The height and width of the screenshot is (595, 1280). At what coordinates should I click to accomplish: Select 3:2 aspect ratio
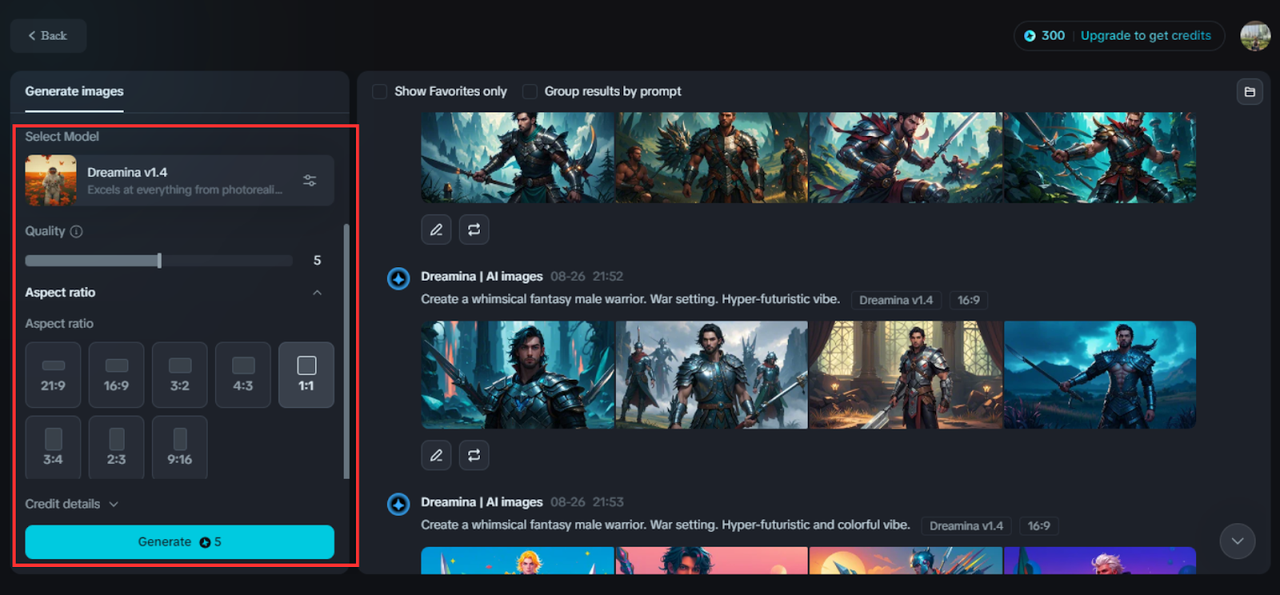click(180, 375)
